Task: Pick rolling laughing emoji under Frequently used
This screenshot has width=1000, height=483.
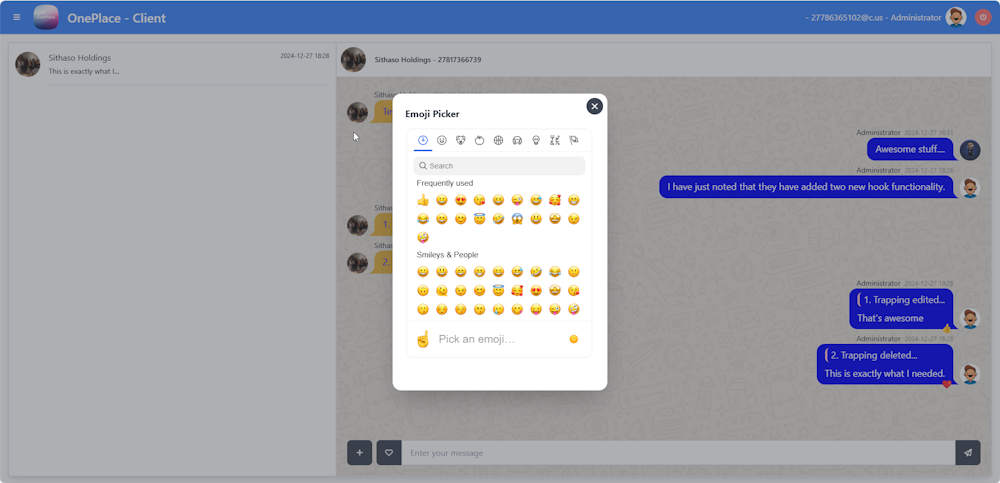Action: coord(498,219)
